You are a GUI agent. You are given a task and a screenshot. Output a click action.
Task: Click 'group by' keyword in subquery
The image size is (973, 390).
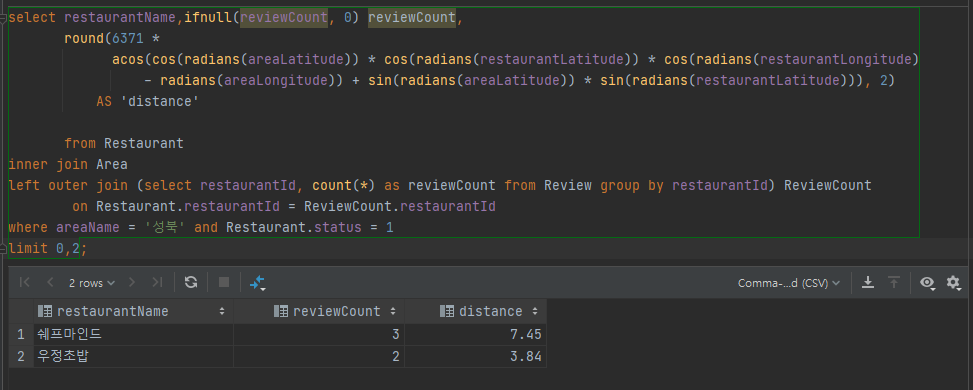tap(633, 185)
